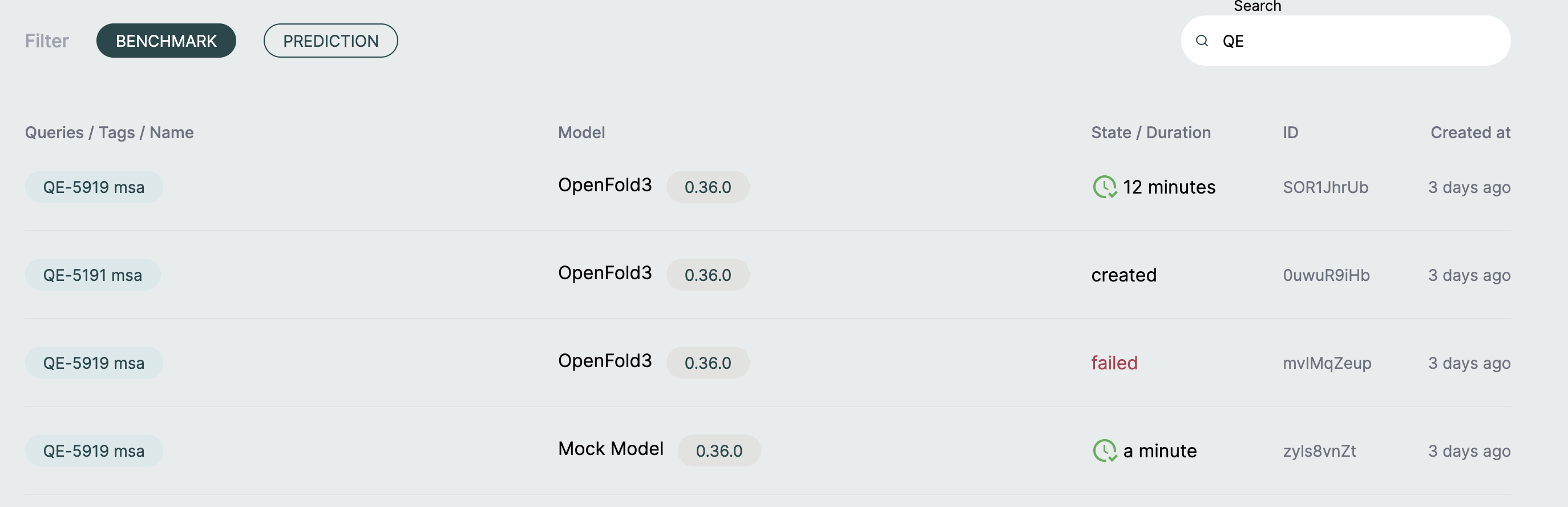The image size is (1568, 507).
Task: Click the green clock icon next to "12 minutes"
Action: [1105, 187]
